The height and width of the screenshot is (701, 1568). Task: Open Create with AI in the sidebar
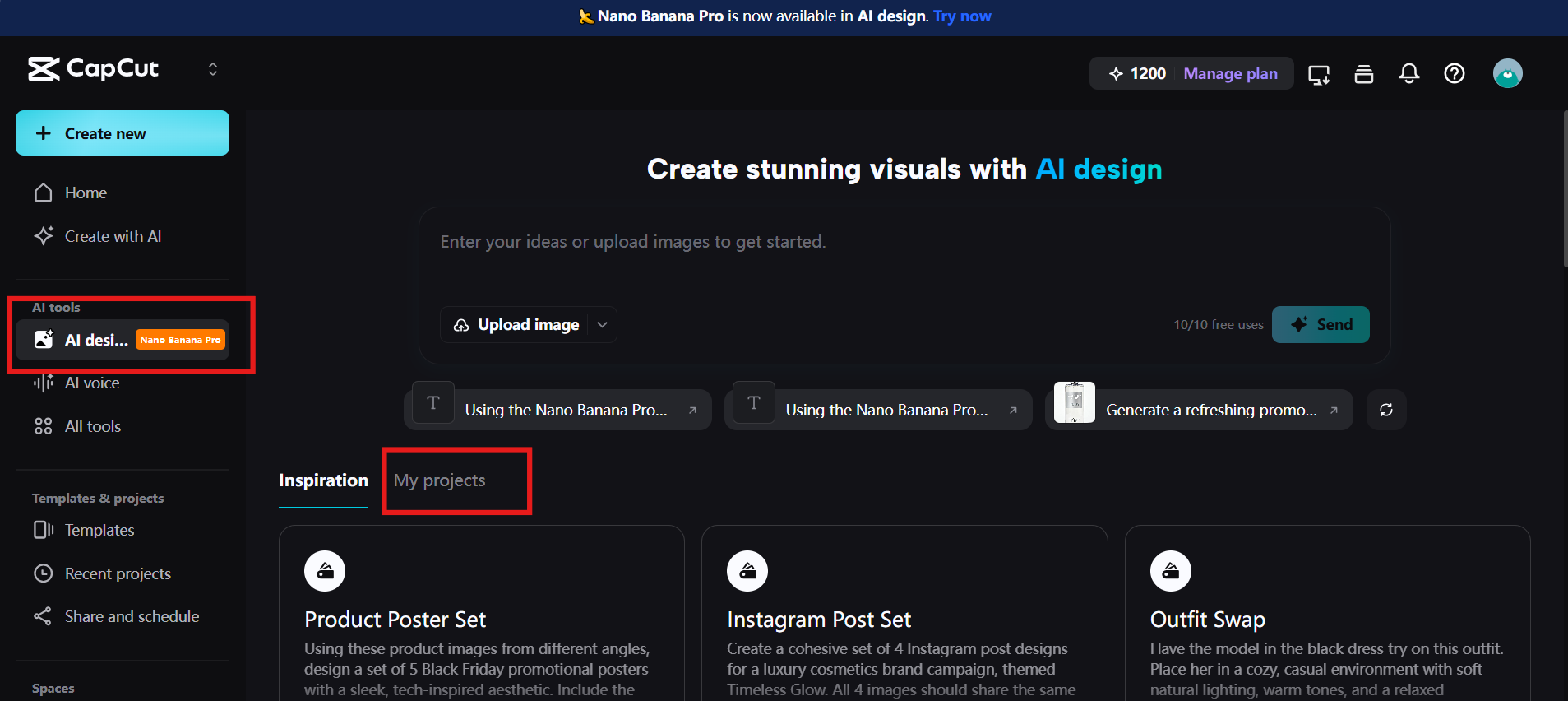tap(123, 236)
